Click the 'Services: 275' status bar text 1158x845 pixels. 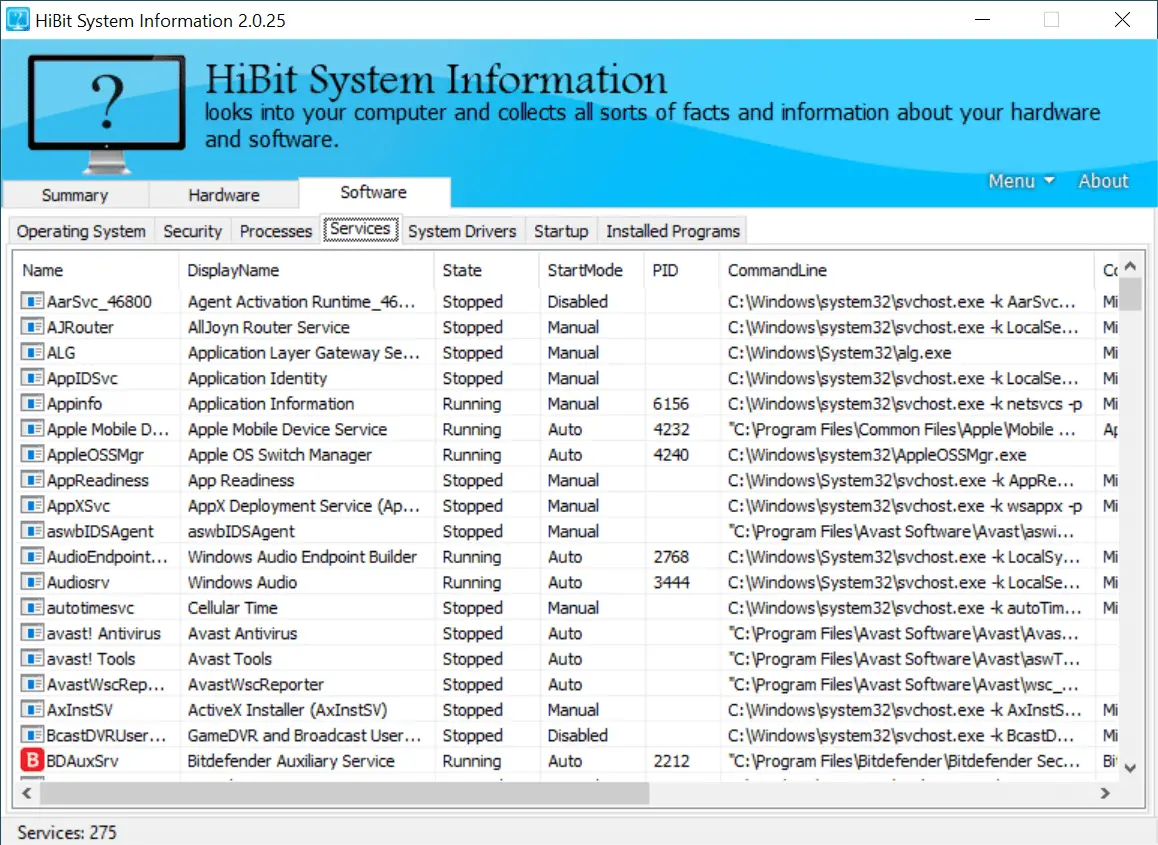(x=67, y=832)
